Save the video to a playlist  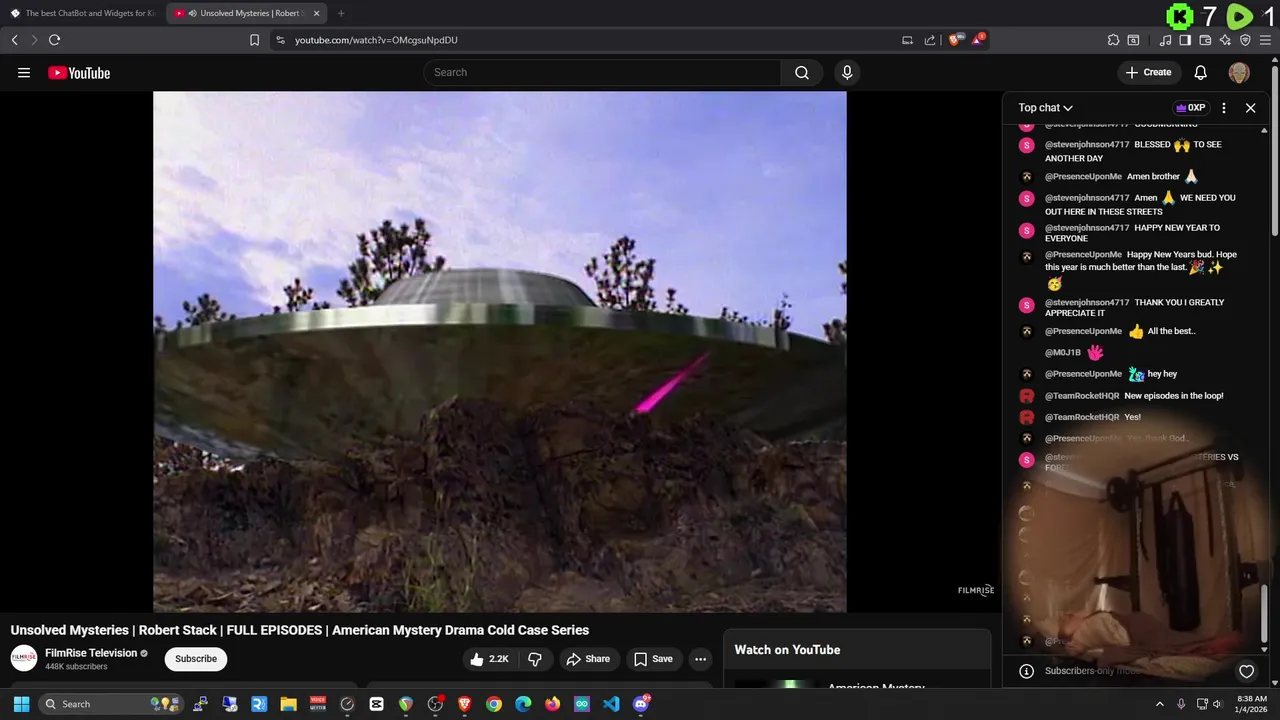pyautogui.click(x=653, y=659)
